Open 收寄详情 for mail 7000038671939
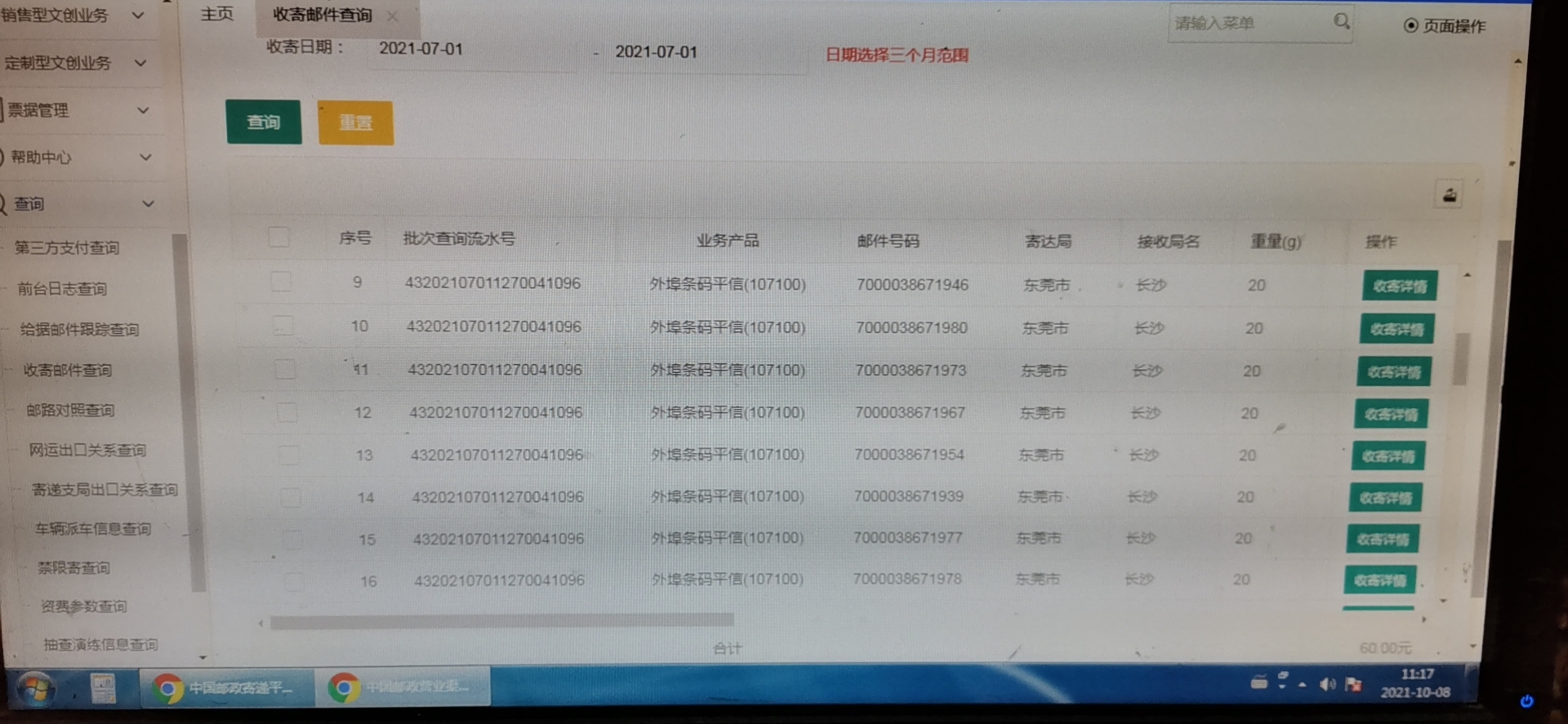The width and height of the screenshot is (1568, 724). click(x=1385, y=497)
